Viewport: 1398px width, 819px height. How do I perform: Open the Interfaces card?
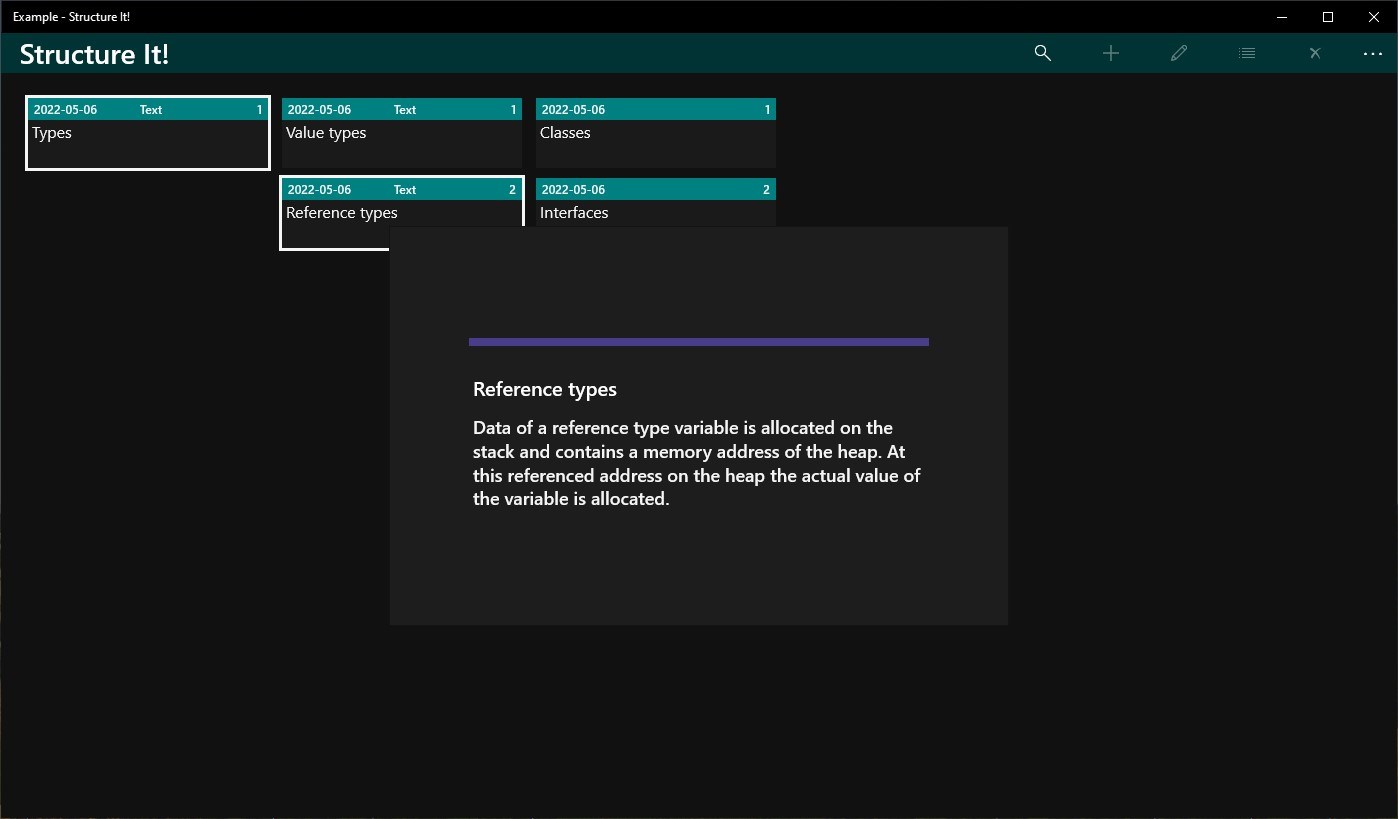[x=656, y=202]
